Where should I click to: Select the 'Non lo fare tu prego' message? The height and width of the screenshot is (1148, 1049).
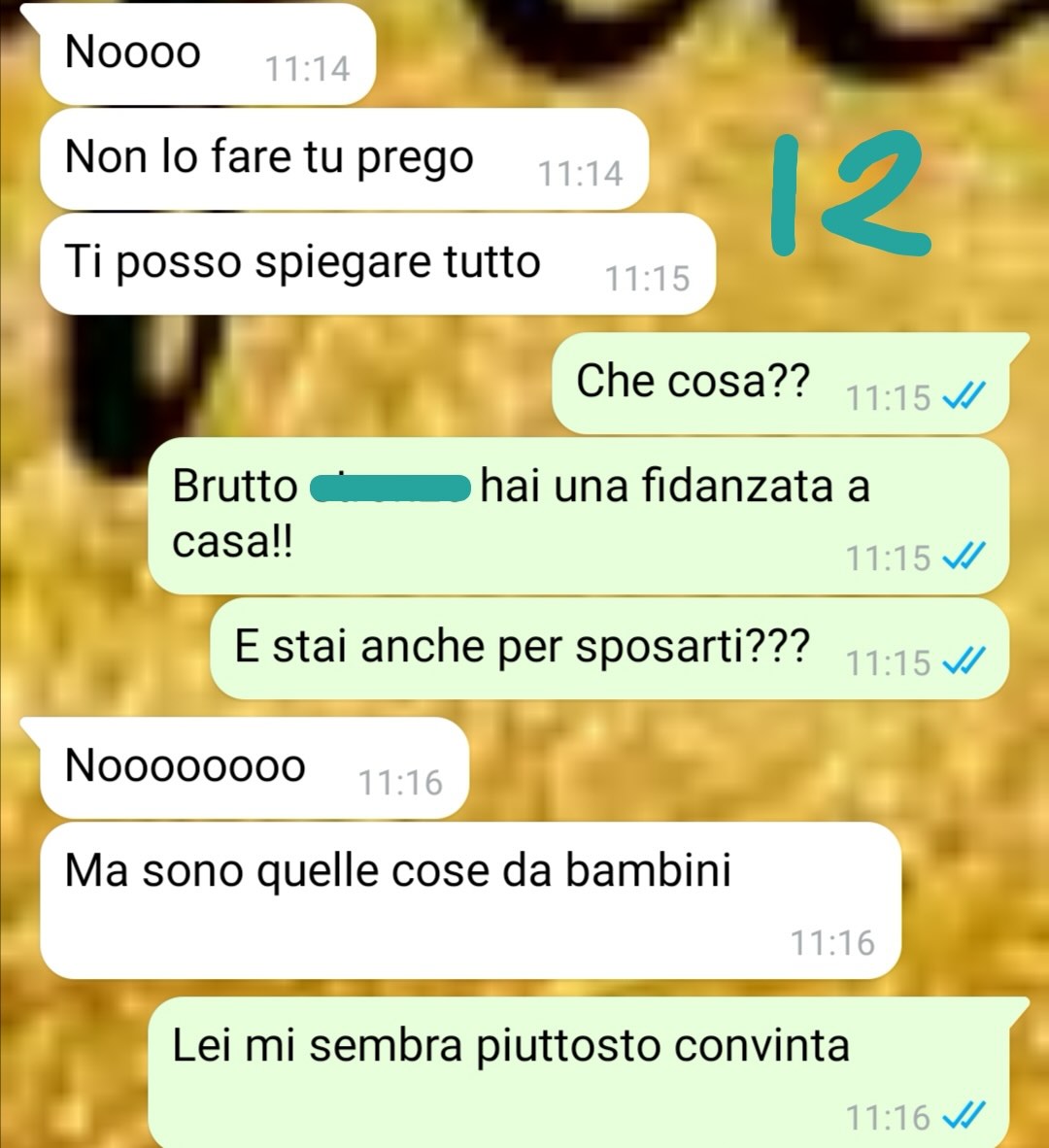point(344,159)
